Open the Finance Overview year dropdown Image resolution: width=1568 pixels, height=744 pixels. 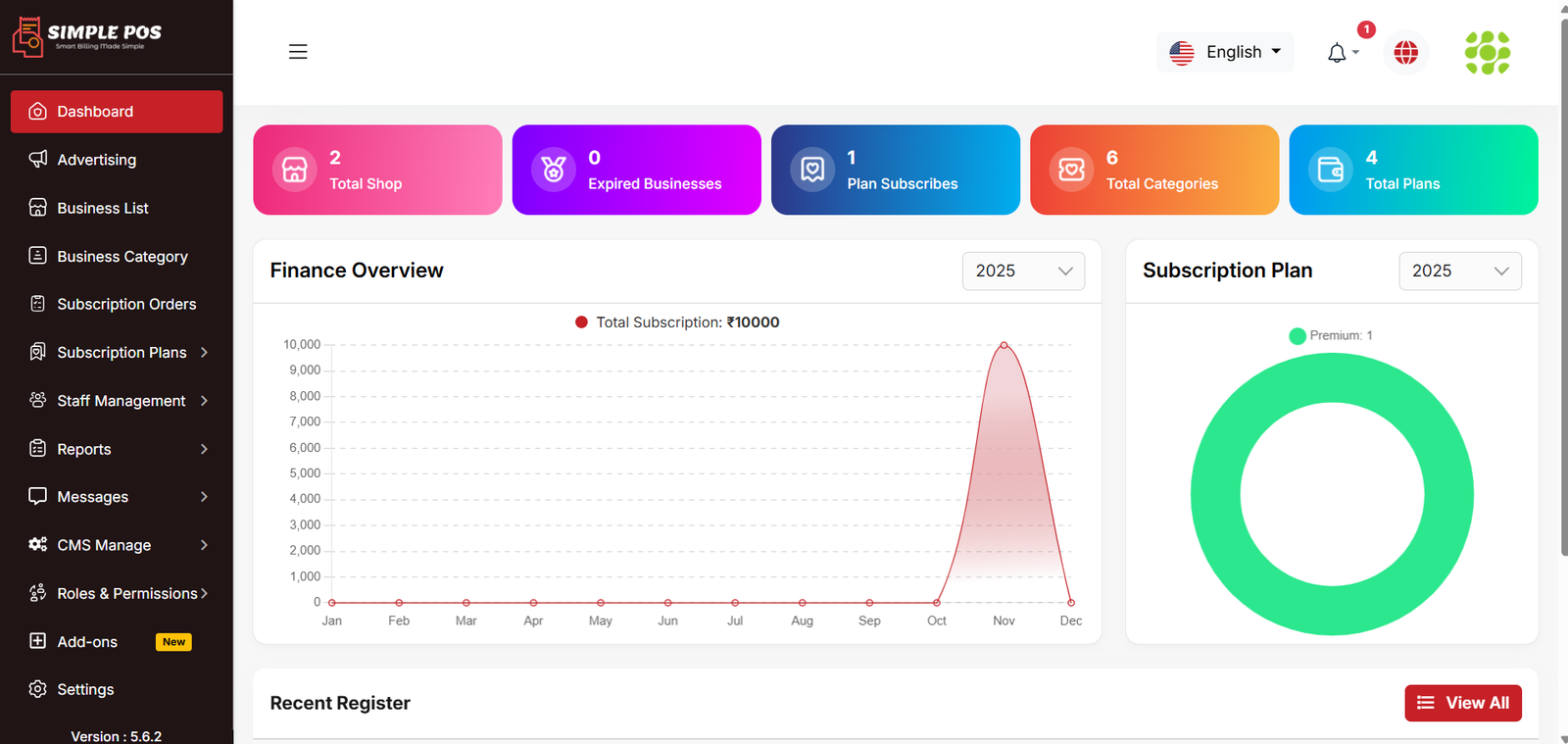[x=1023, y=272]
